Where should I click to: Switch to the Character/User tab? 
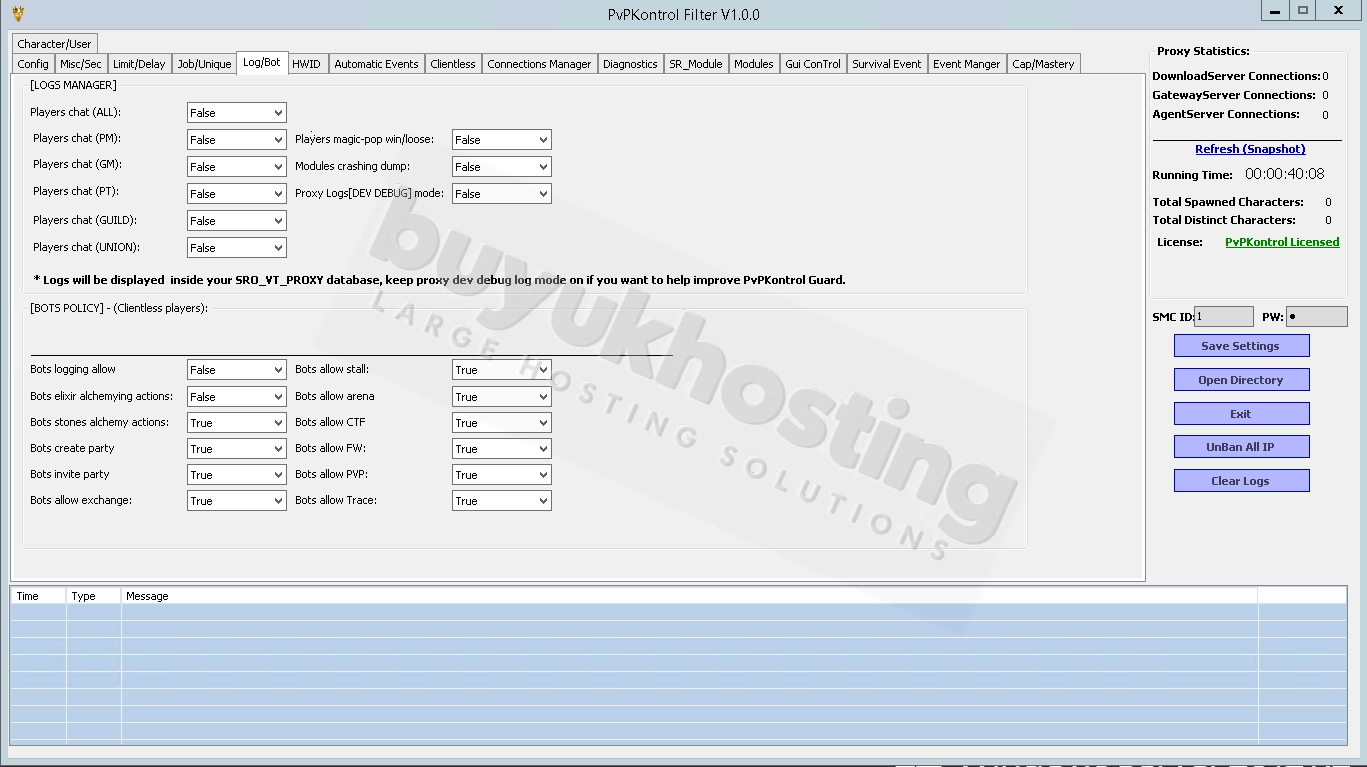tap(54, 44)
